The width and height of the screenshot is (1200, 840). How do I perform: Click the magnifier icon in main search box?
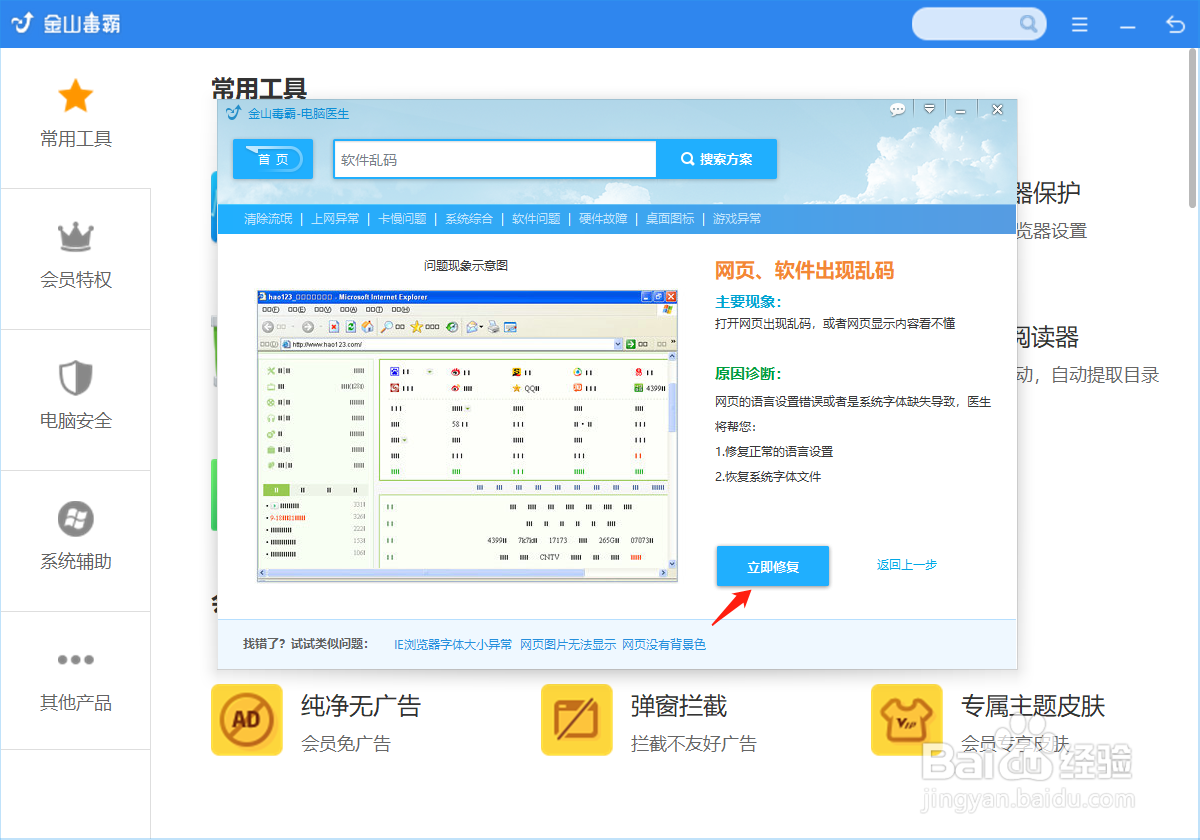pyautogui.click(x=1028, y=23)
